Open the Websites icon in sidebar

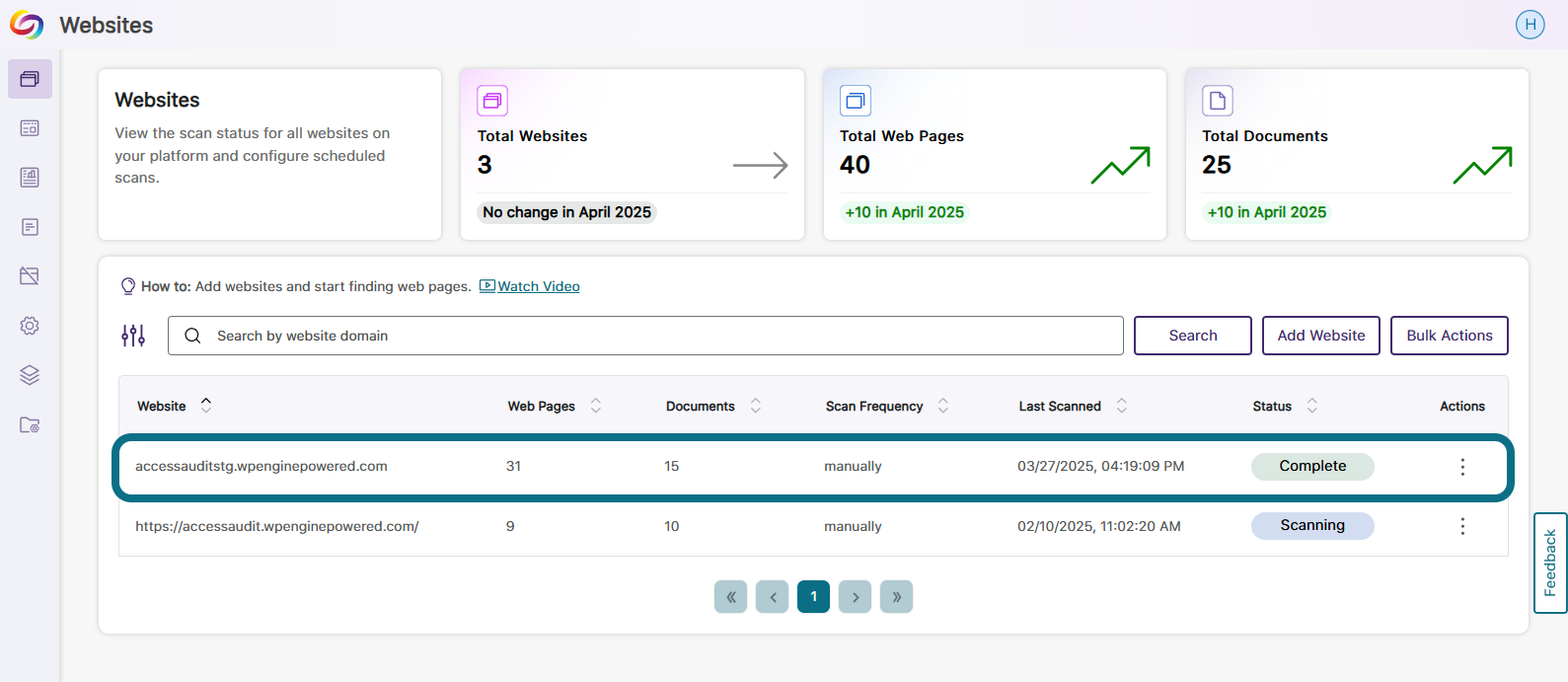[30, 79]
